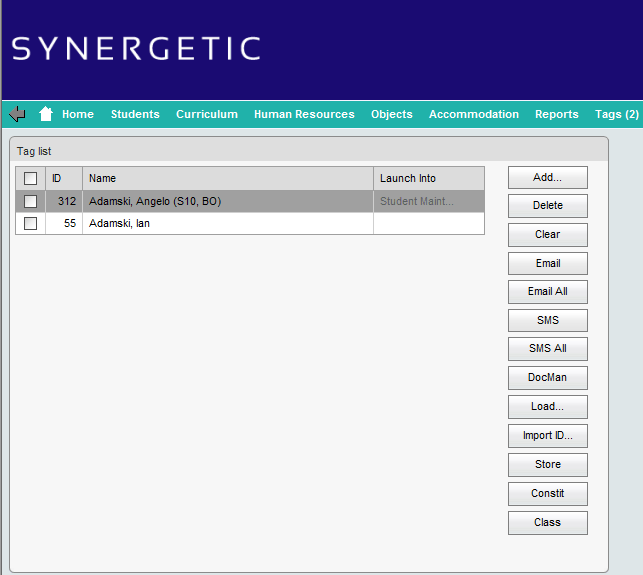
Task: Click the Class button
Action: [x=547, y=523]
